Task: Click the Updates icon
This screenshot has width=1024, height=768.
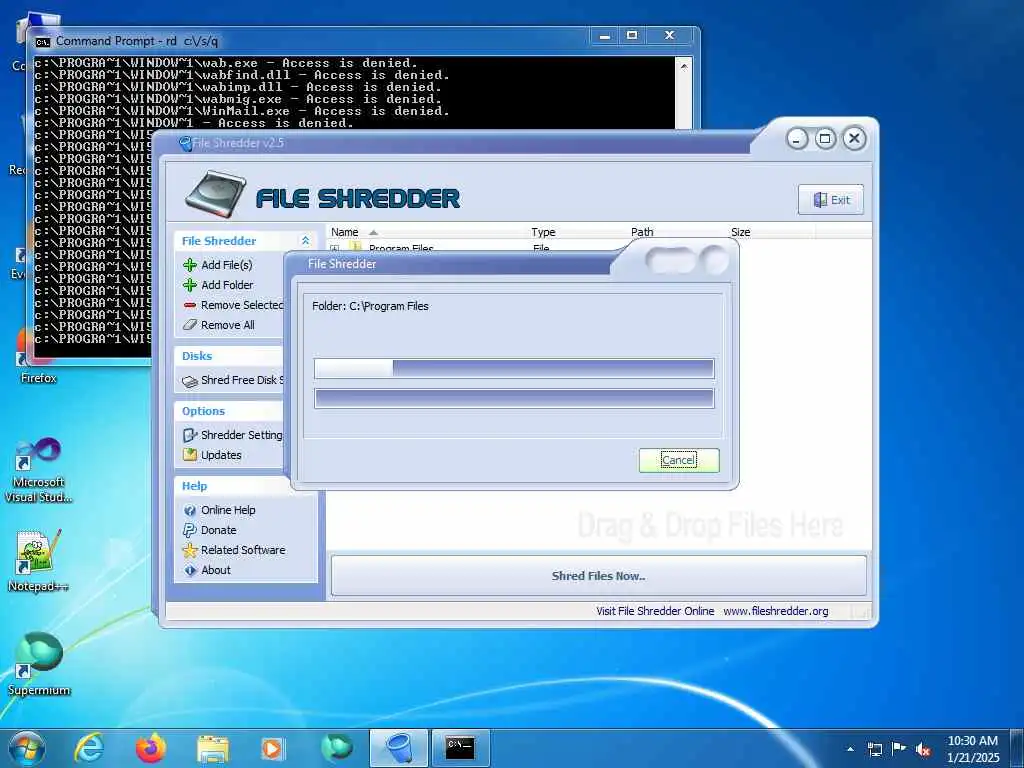Action: point(190,455)
